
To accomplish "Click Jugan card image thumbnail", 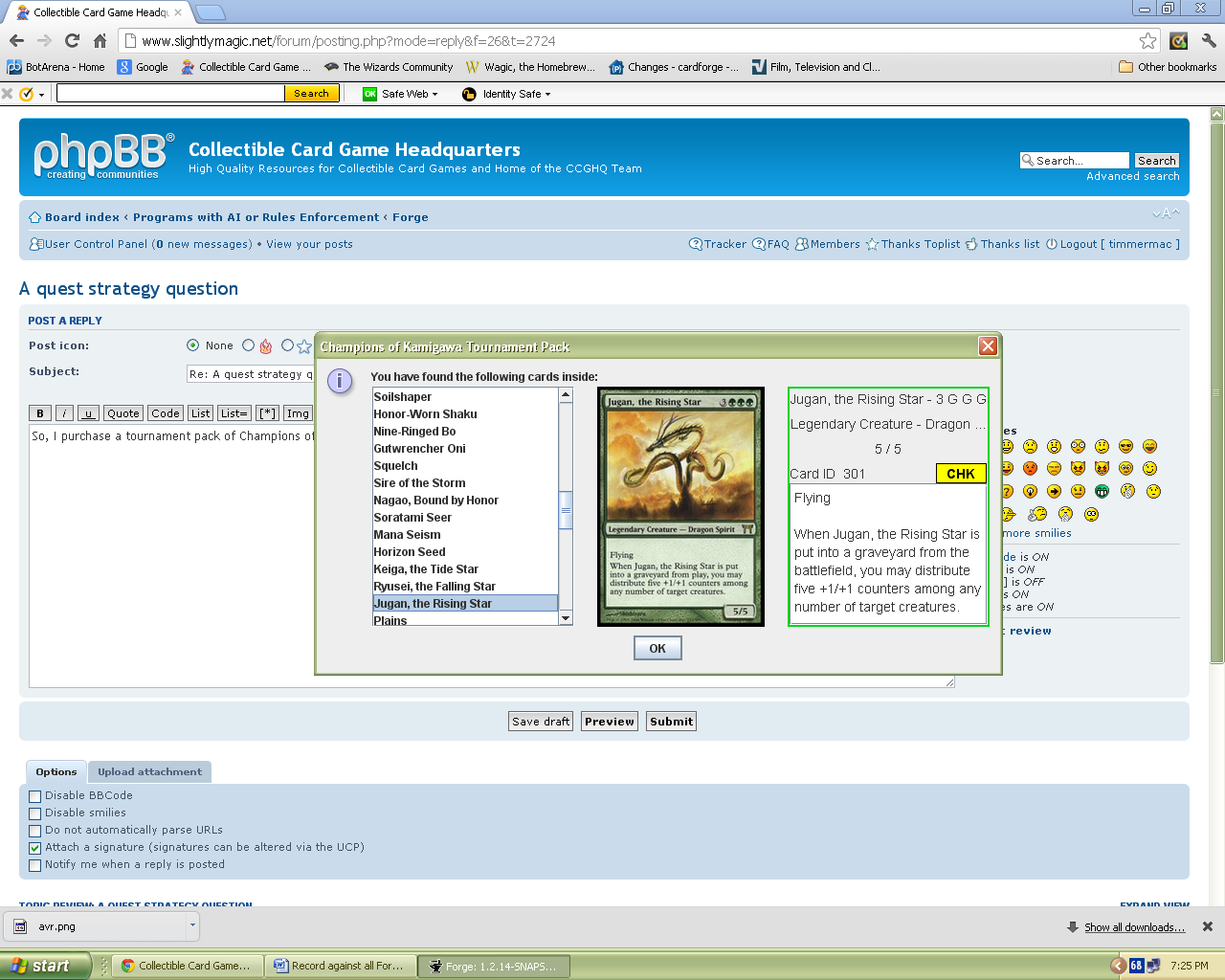I will [680, 506].
